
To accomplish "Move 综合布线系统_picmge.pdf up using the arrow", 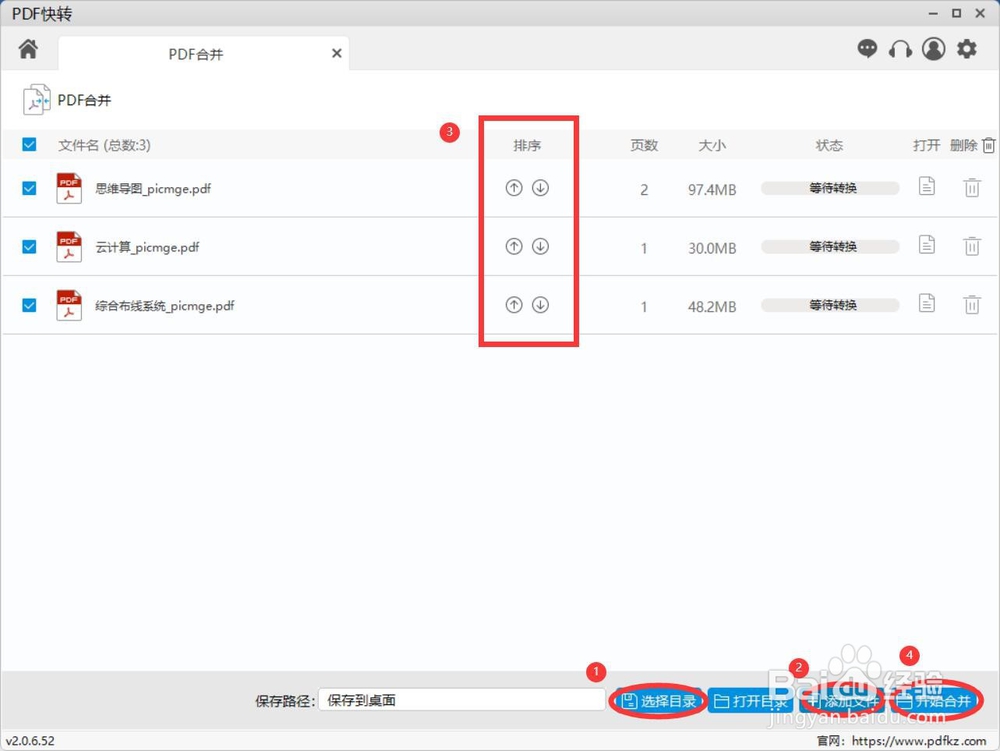I will [x=514, y=305].
